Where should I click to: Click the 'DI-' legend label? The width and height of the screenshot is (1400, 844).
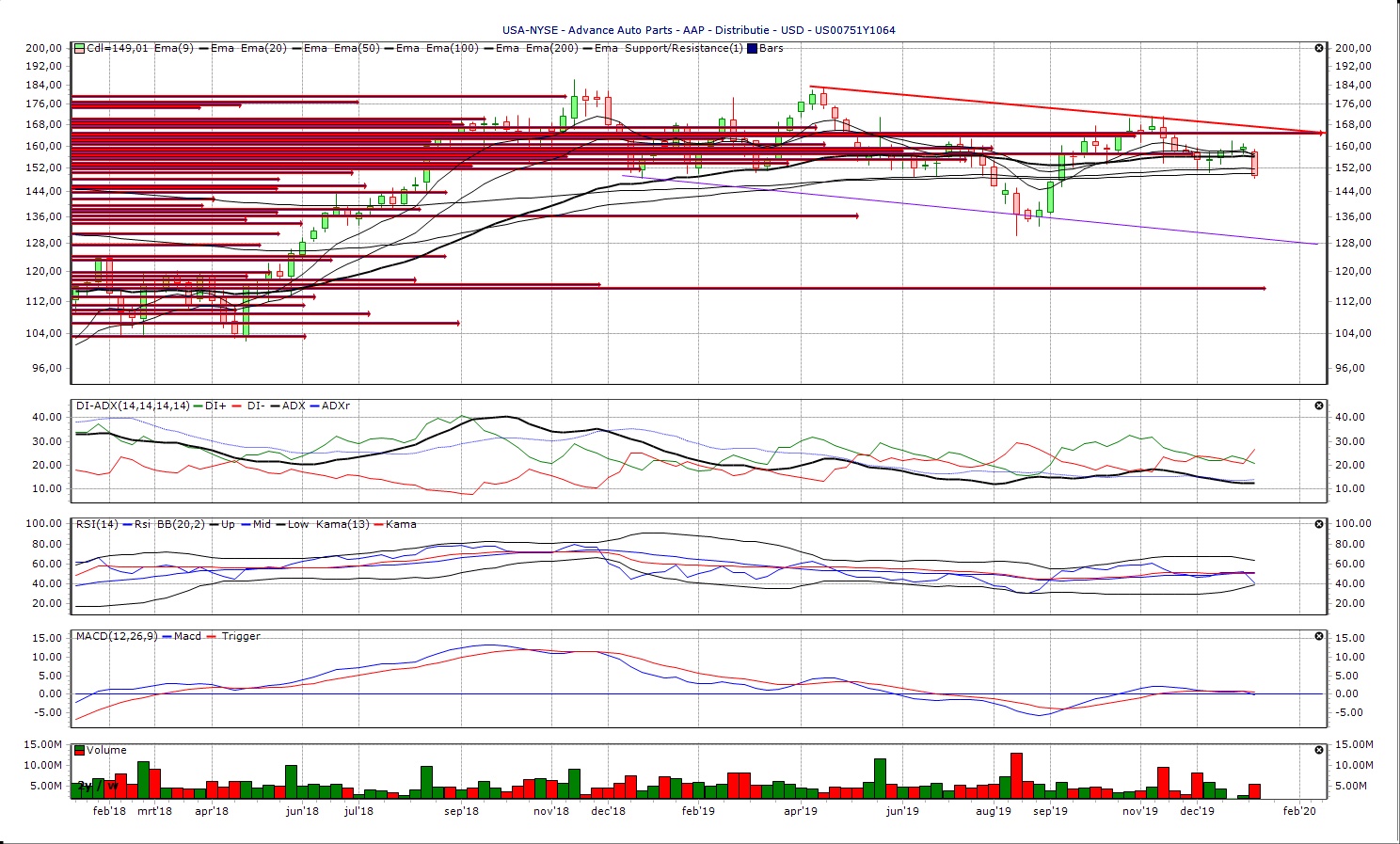[256, 406]
